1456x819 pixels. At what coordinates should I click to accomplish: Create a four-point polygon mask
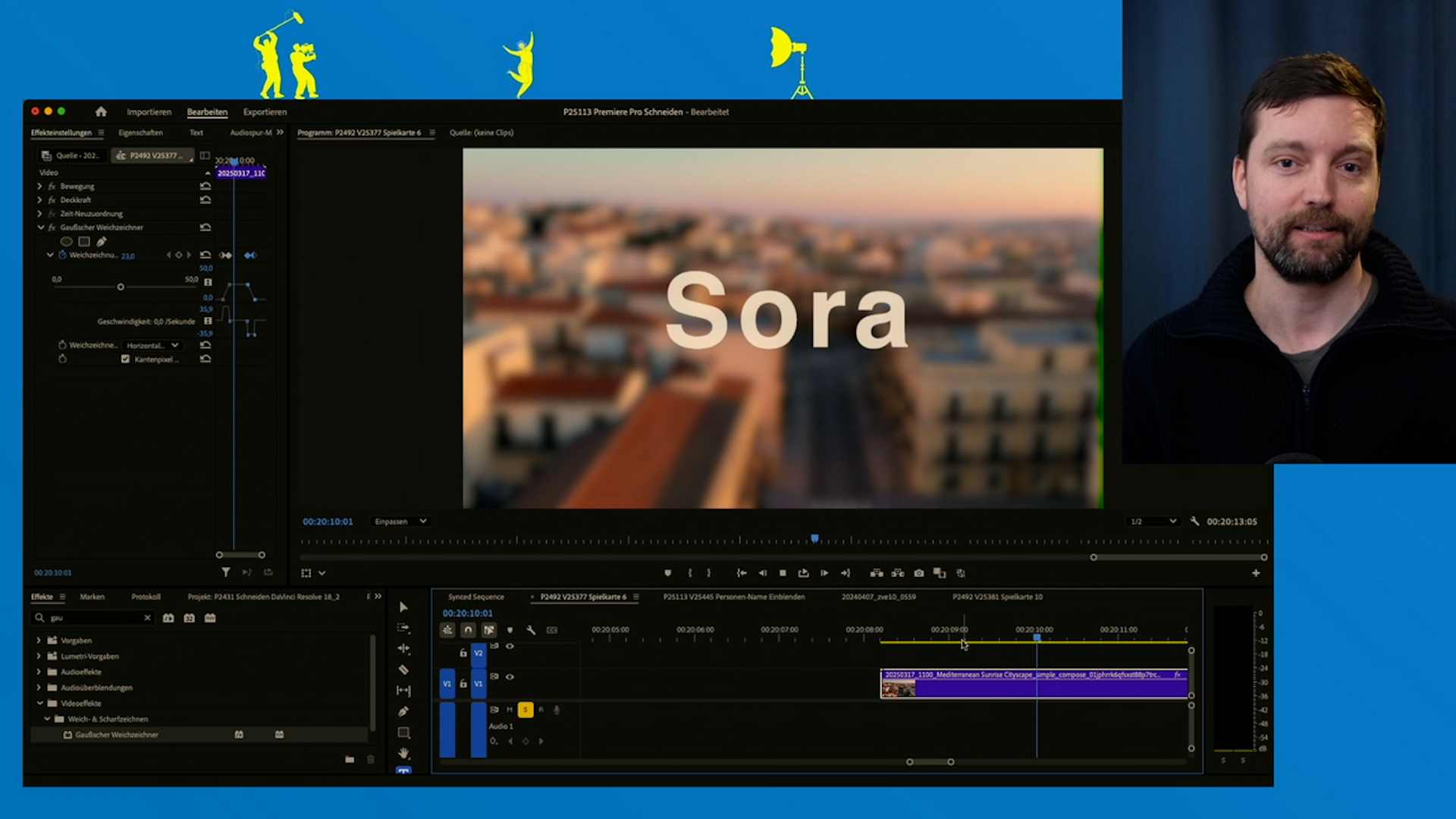click(x=84, y=242)
